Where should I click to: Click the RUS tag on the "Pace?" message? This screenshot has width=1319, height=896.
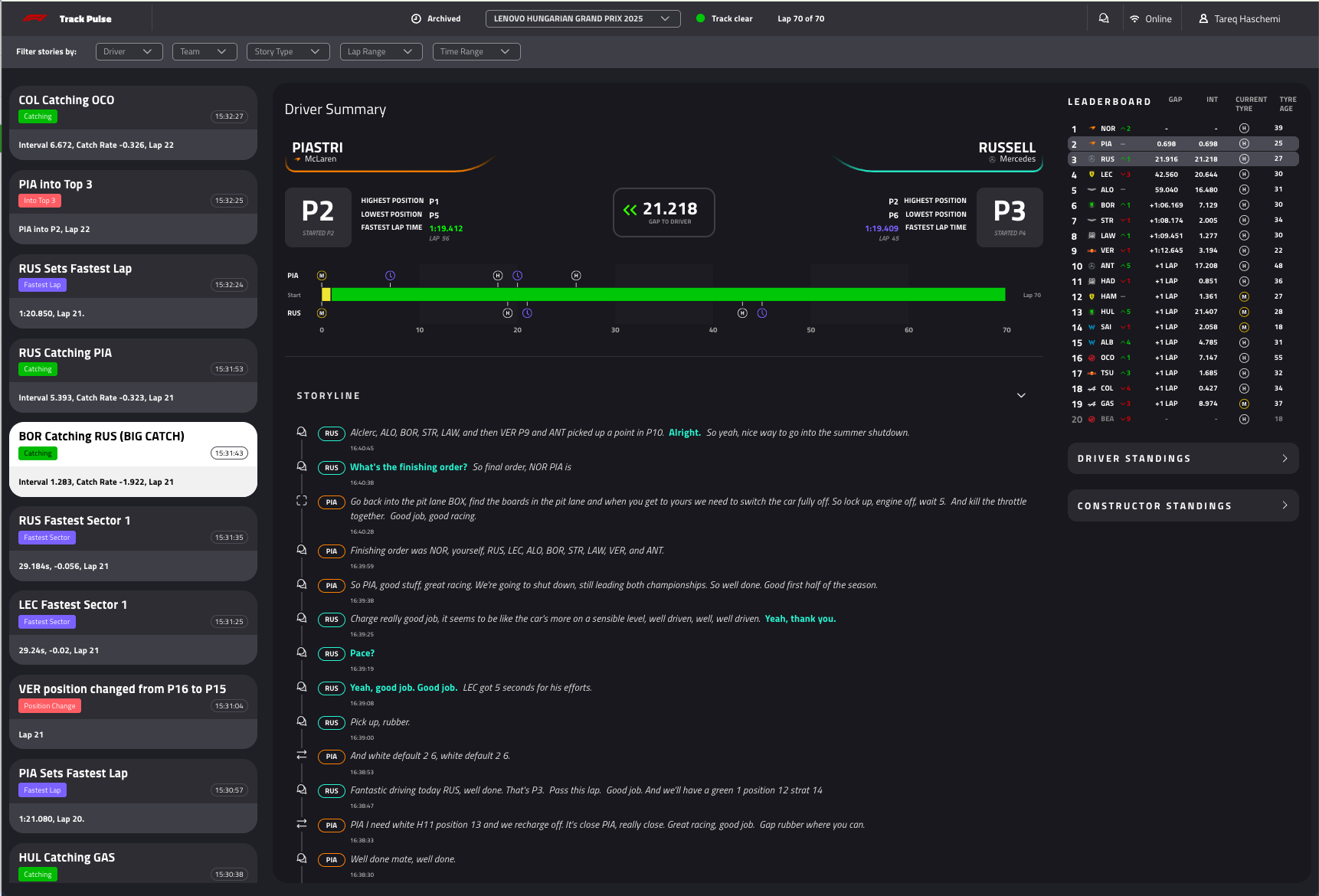(x=332, y=654)
